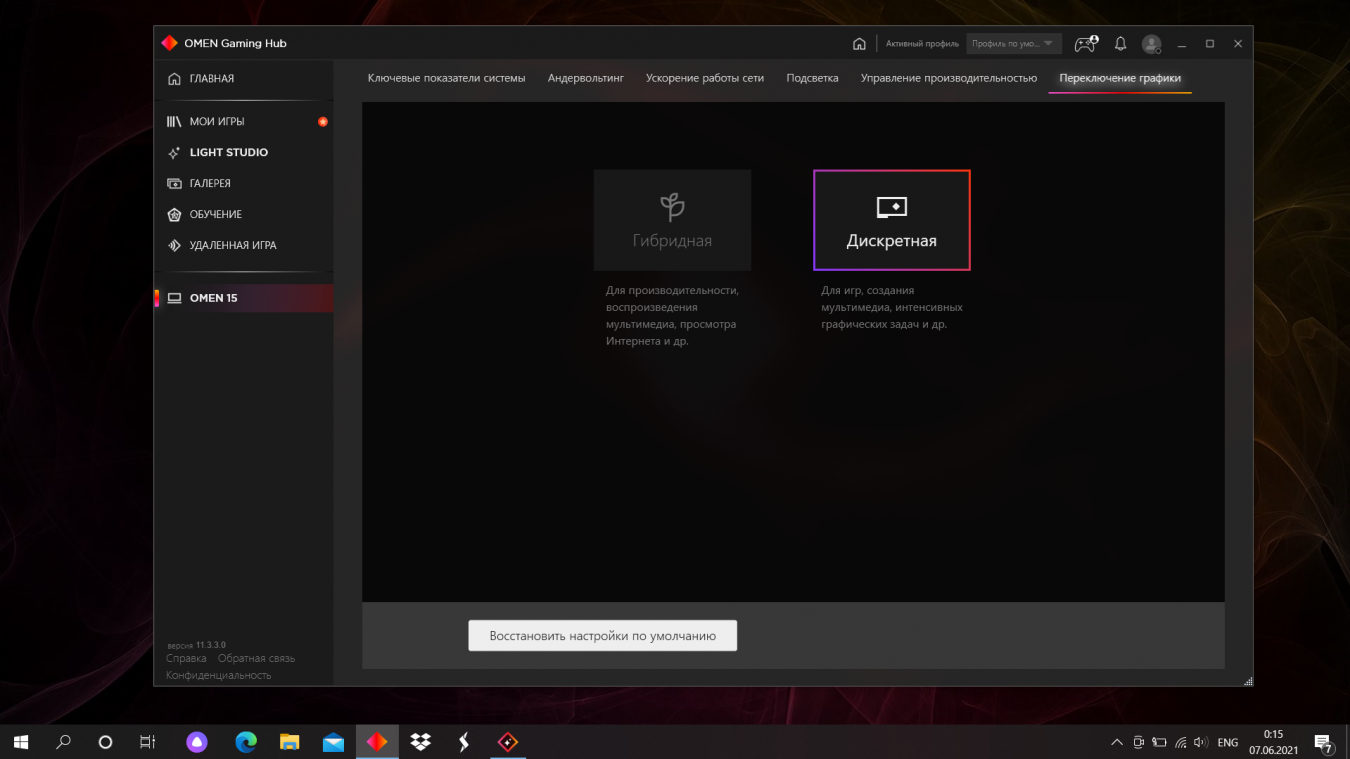
Task: Open МОИ ИГРЫ in the sidebar
Action: (244, 122)
